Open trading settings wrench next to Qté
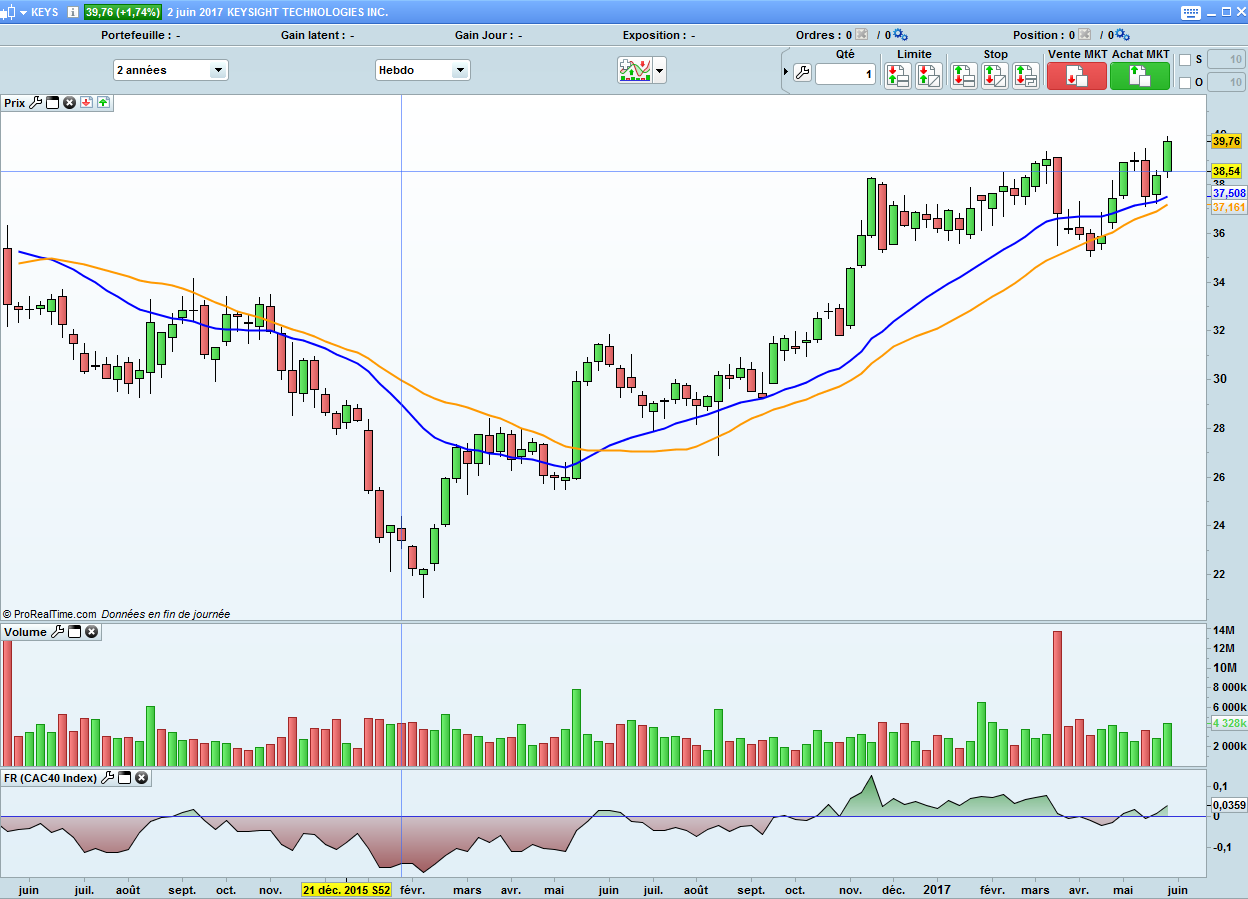Image resolution: width=1248 pixels, height=899 pixels. (803, 73)
